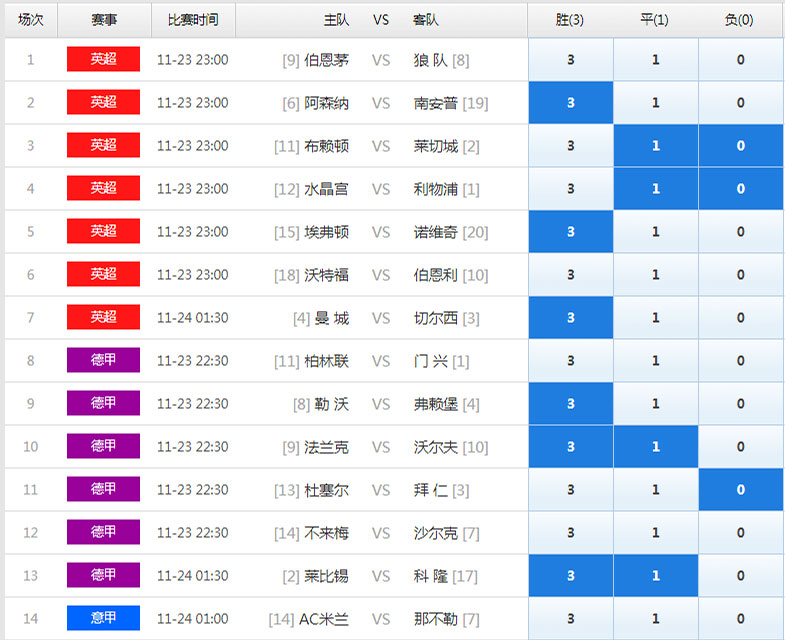Select win (3) for 伯恩茅 vs 狼队
Image resolution: width=785 pixels, height=640 pixels.
point(571,60)
